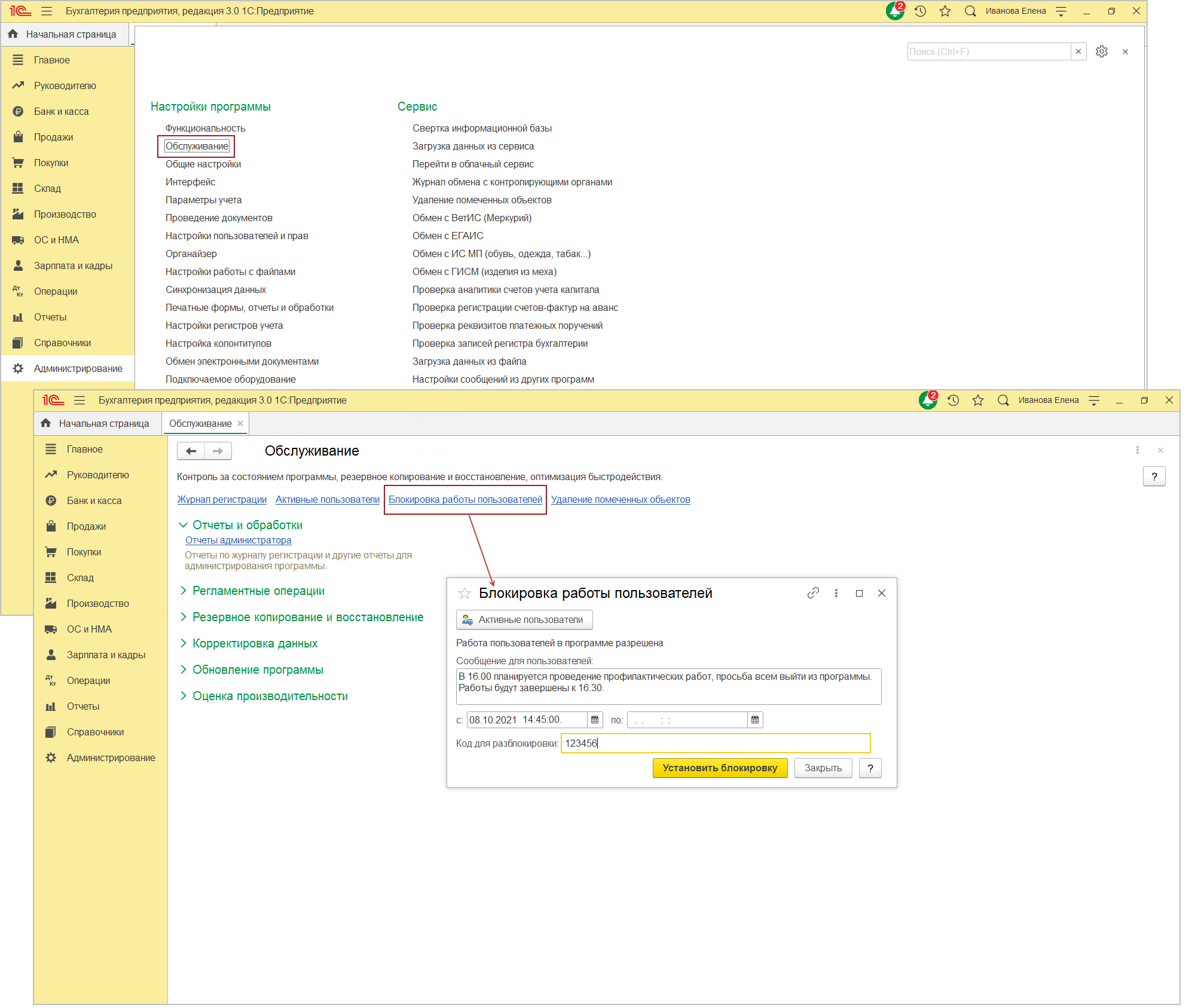Click favorites star in back window title bar
The width and height of the screenshot is (1192, 1008).
tap(945, 11)
